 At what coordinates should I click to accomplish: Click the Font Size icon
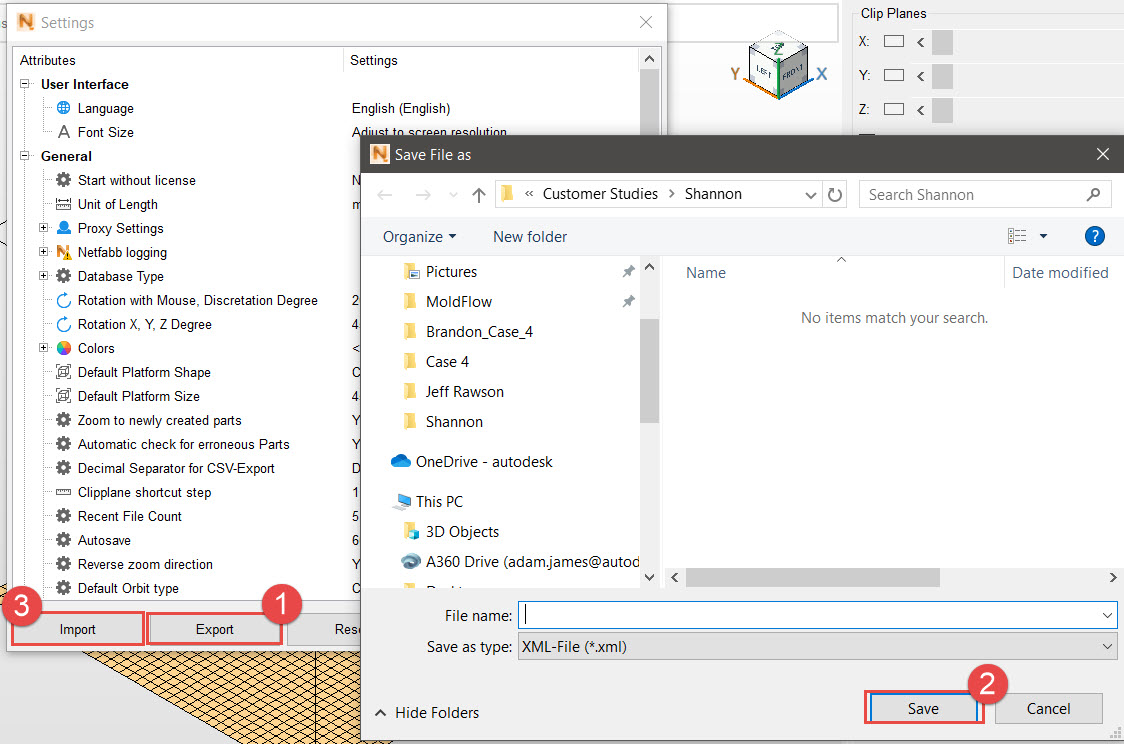coord(64,132)
